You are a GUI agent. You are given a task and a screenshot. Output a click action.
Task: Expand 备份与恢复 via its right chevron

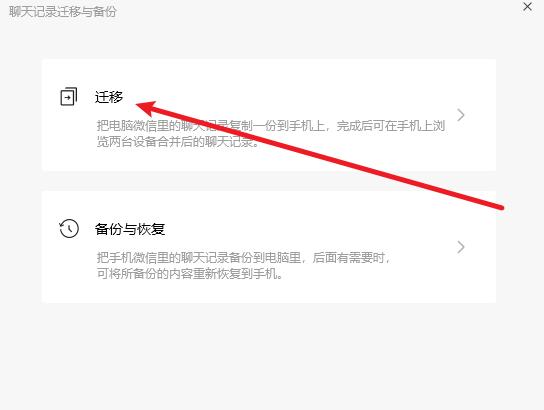tap(461, 247)
